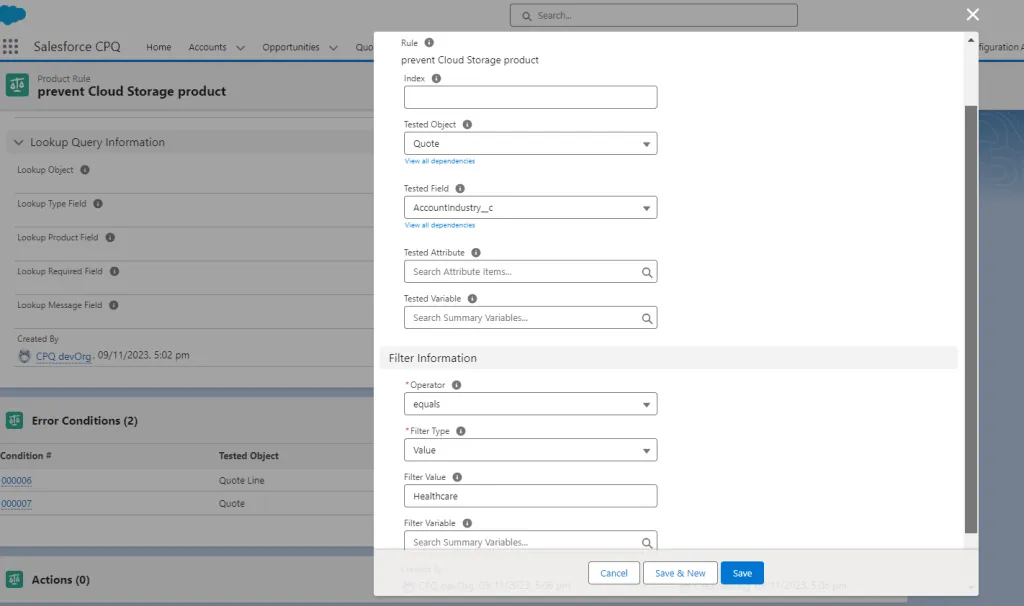Click the Condition # column header

click(x=26, y=456)
